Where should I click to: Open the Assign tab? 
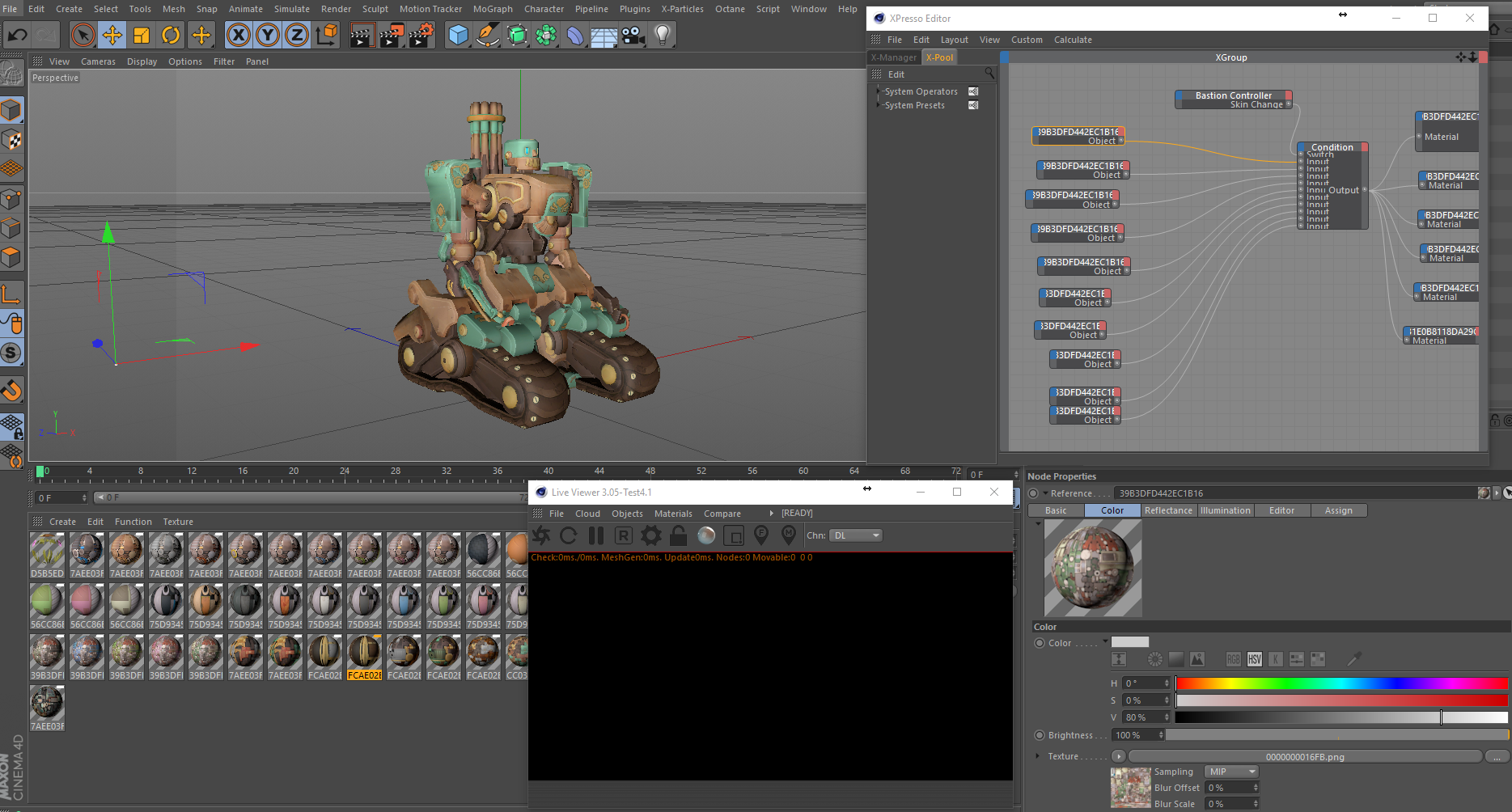click(x=1338, y=510)
